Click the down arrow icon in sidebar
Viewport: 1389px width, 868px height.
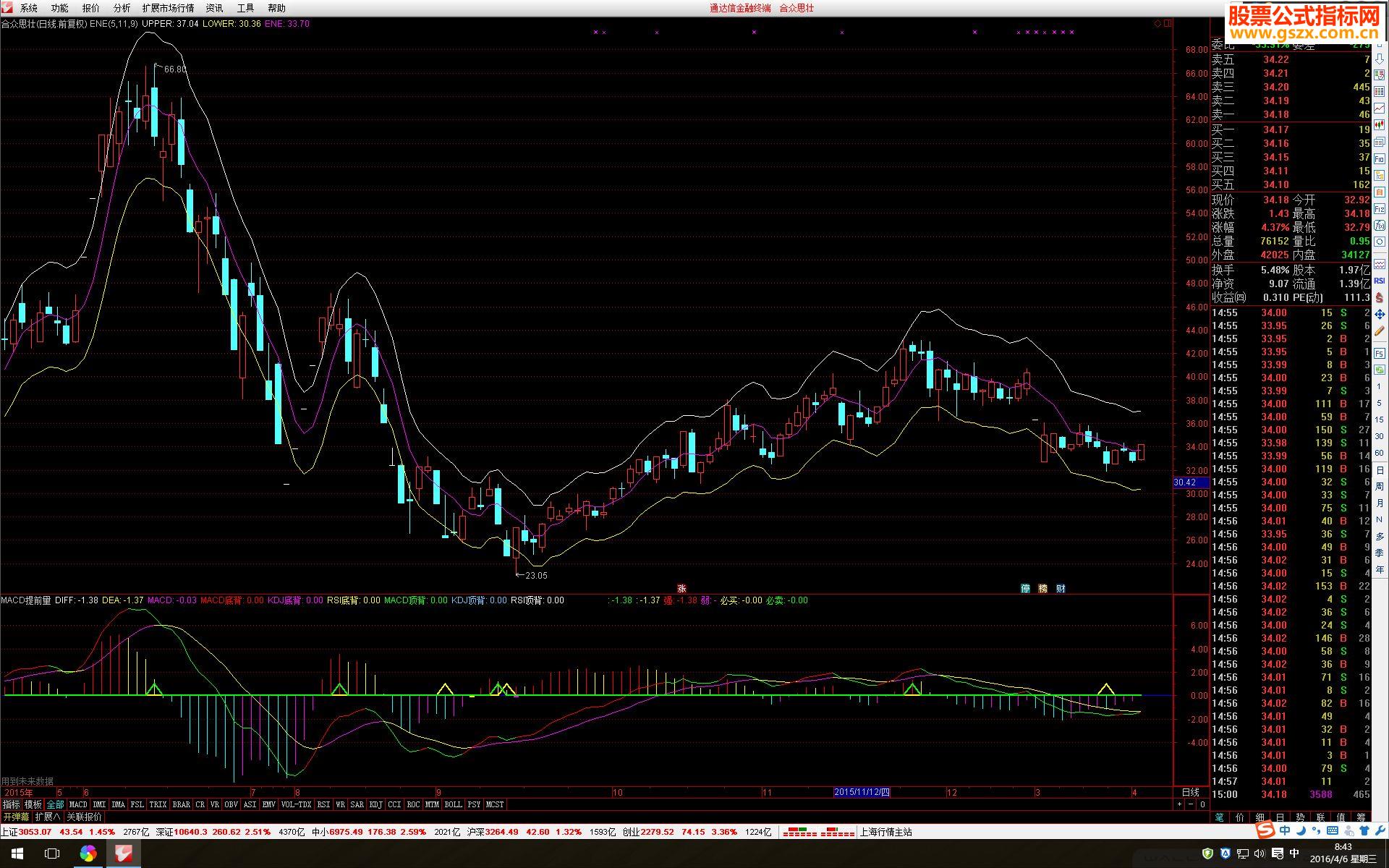1380,59
